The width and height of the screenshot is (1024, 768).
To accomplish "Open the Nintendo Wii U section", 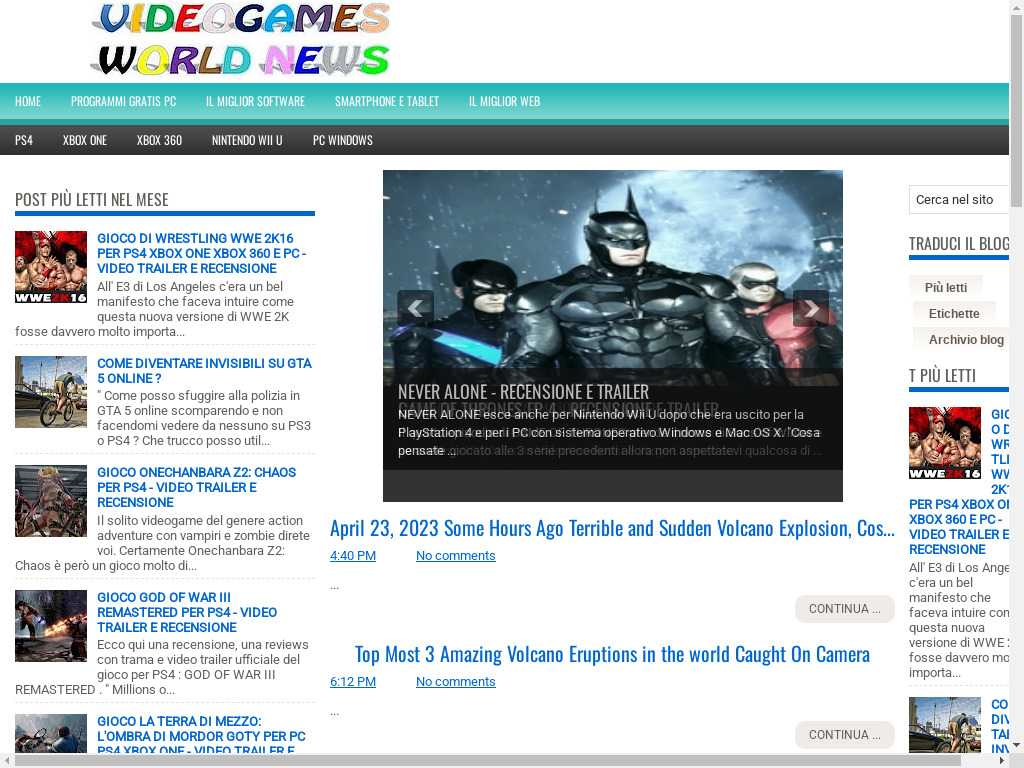I will pyautogui.click(x=247, y=140).
